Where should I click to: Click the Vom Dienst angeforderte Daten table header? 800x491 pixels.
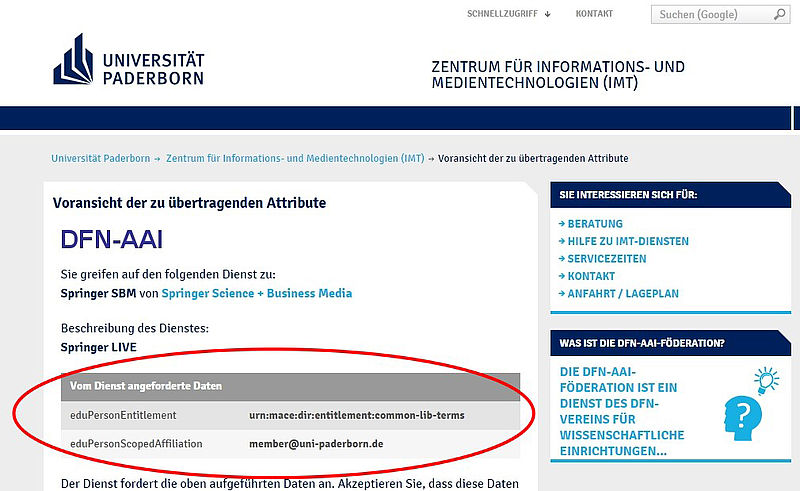click(290, 386)
